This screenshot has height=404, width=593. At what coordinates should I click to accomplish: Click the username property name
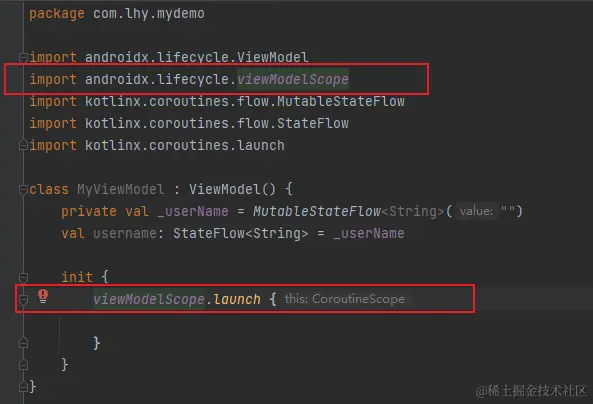click(x=125, y=233)
